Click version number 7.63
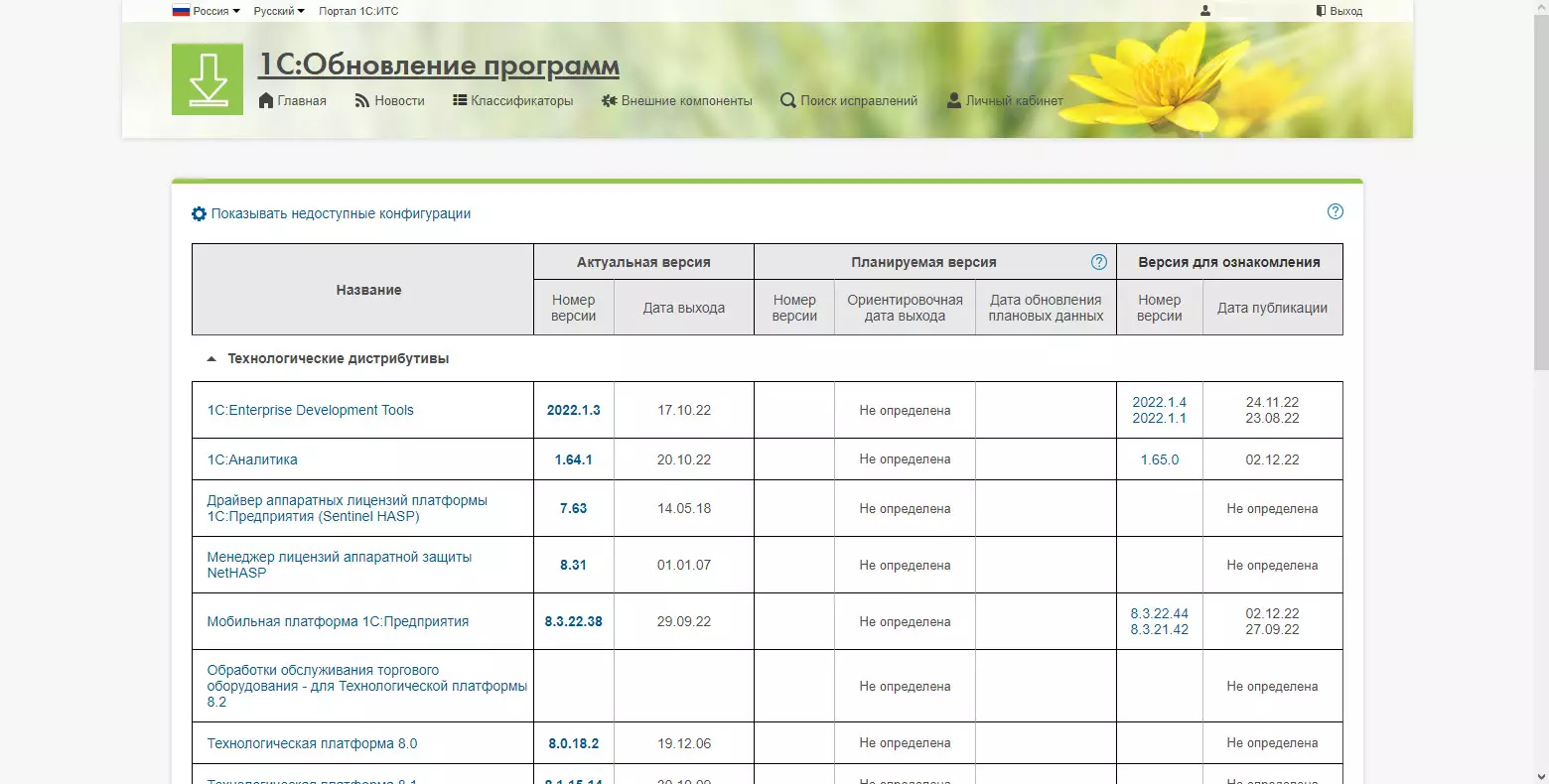Screen dimensions: 1549x784 (x=574, y=508)
